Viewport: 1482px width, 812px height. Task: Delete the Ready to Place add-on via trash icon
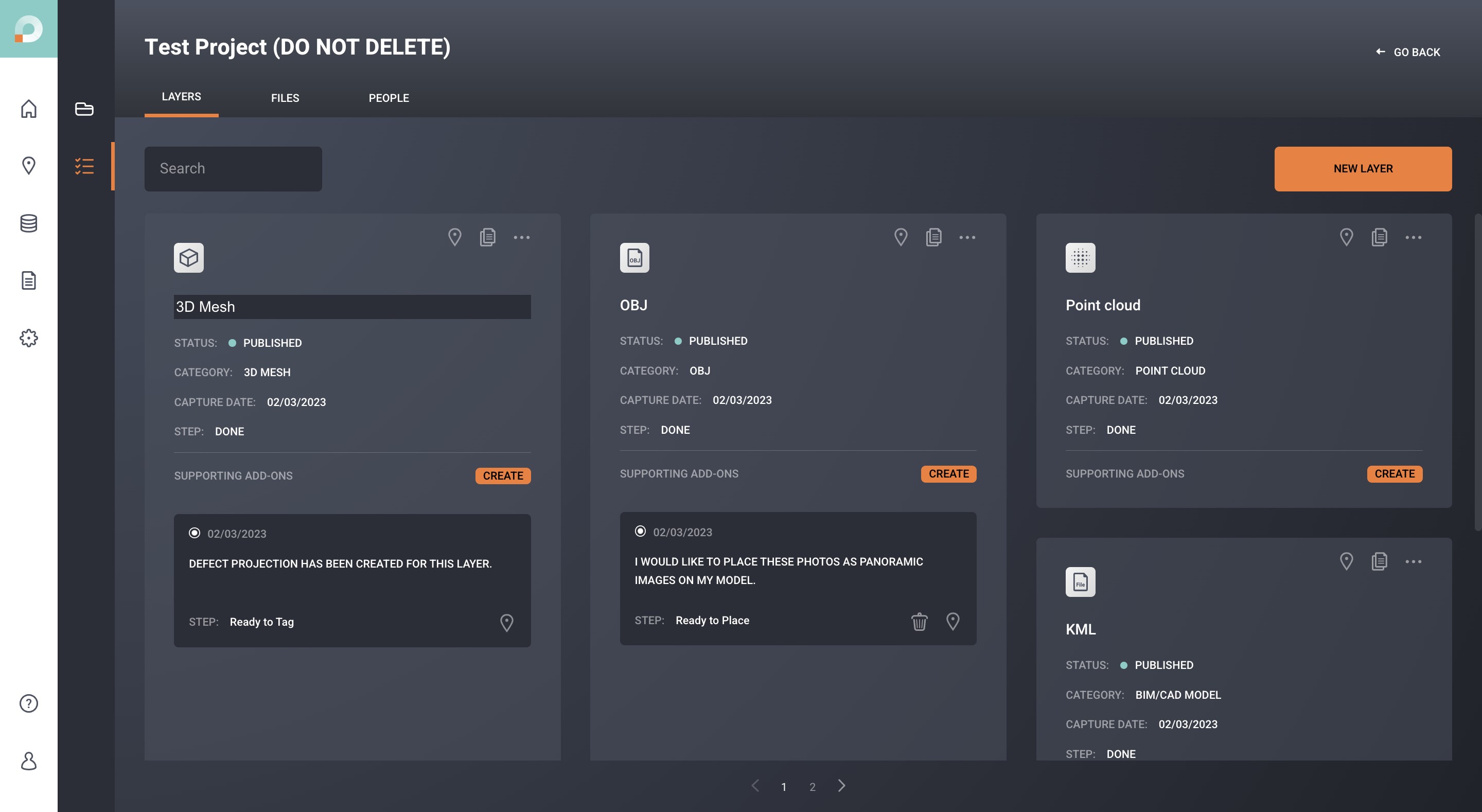[919, 622]
